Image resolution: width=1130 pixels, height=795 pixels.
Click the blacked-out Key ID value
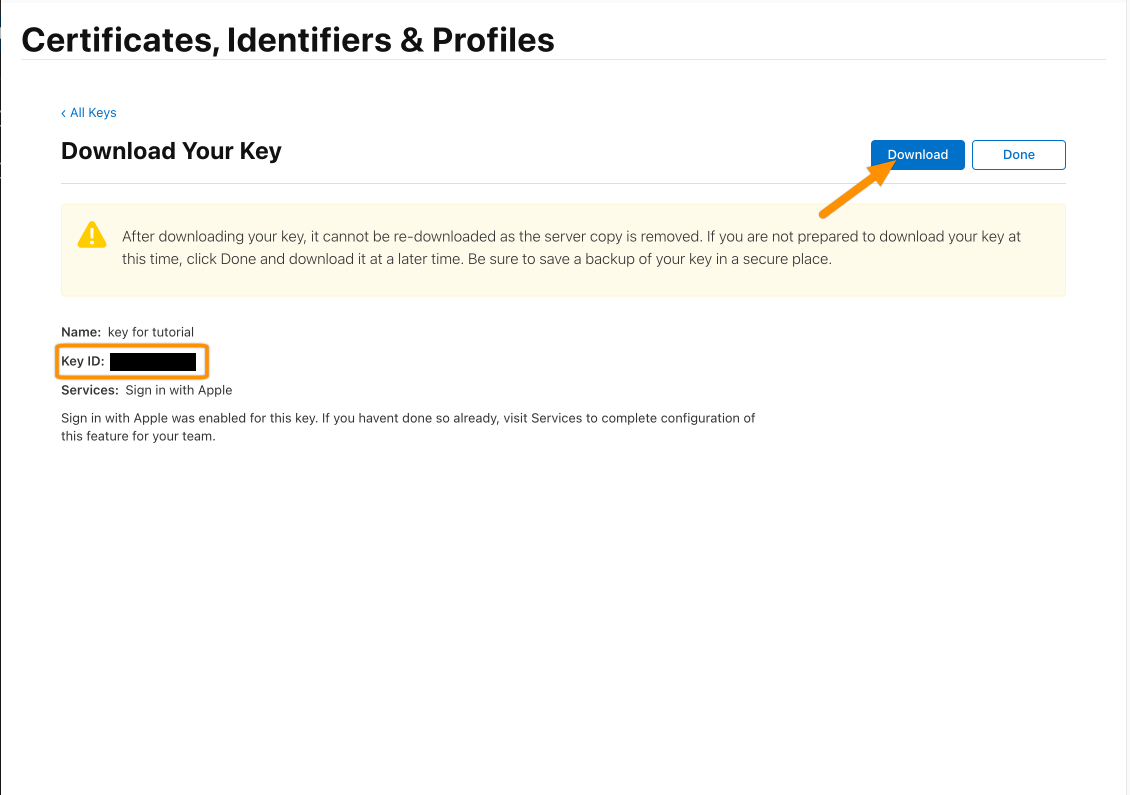pyautogui.click(x=153, y=362)
